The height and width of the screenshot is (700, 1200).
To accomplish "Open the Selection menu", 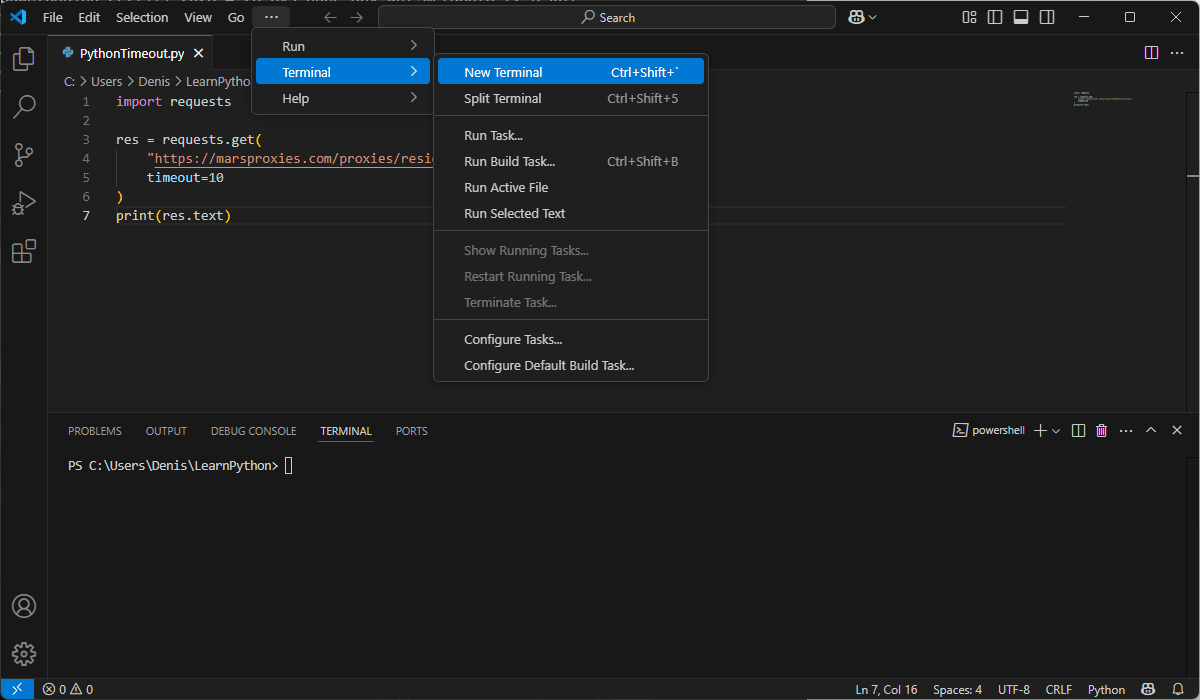I will (x=142, y=17).
